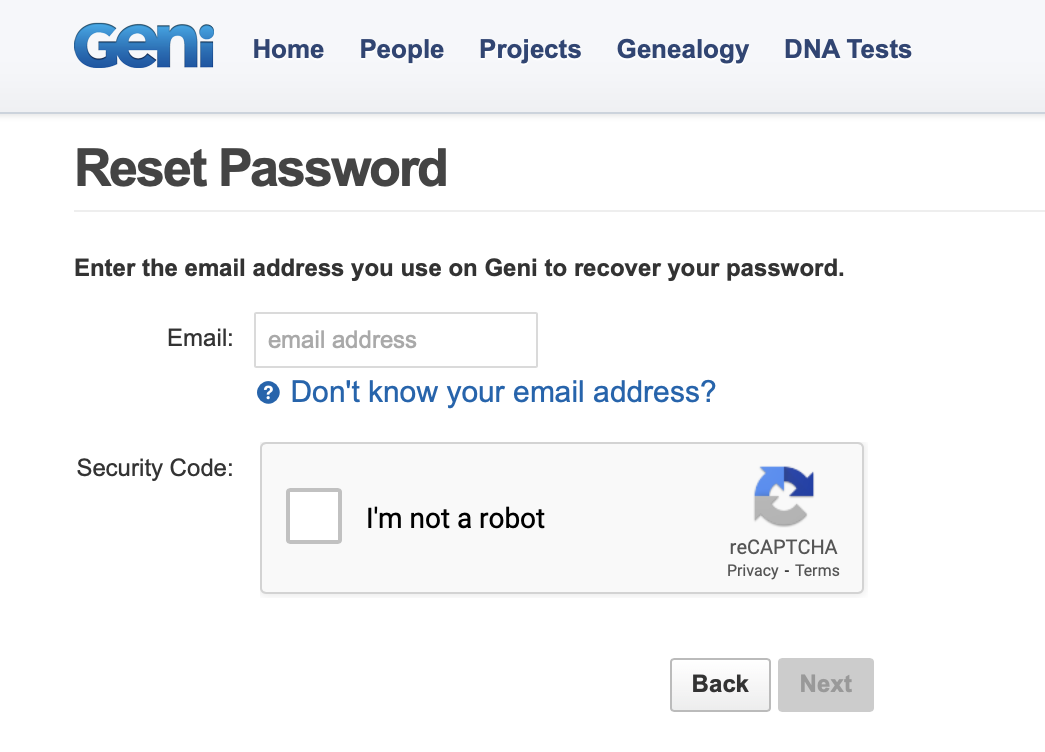Click the Don't know your email address link

point(502,392)
